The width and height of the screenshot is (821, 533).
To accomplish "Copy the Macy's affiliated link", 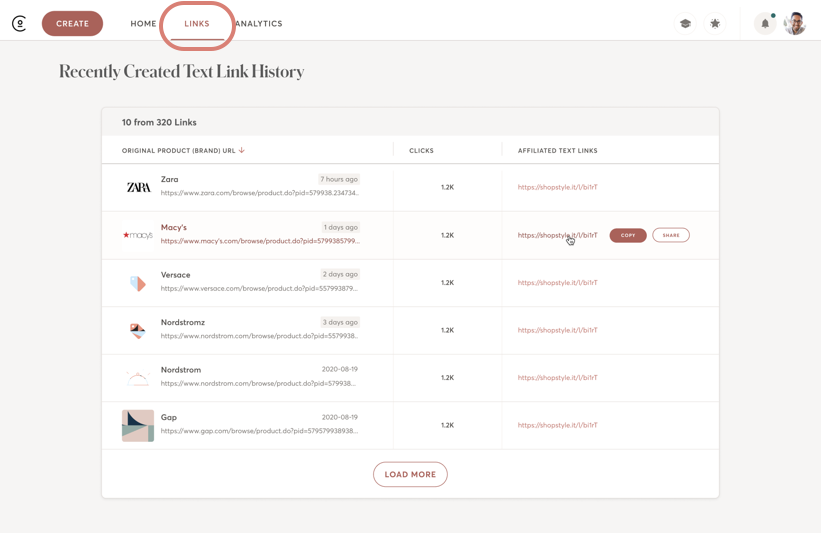I will (628, 235).
